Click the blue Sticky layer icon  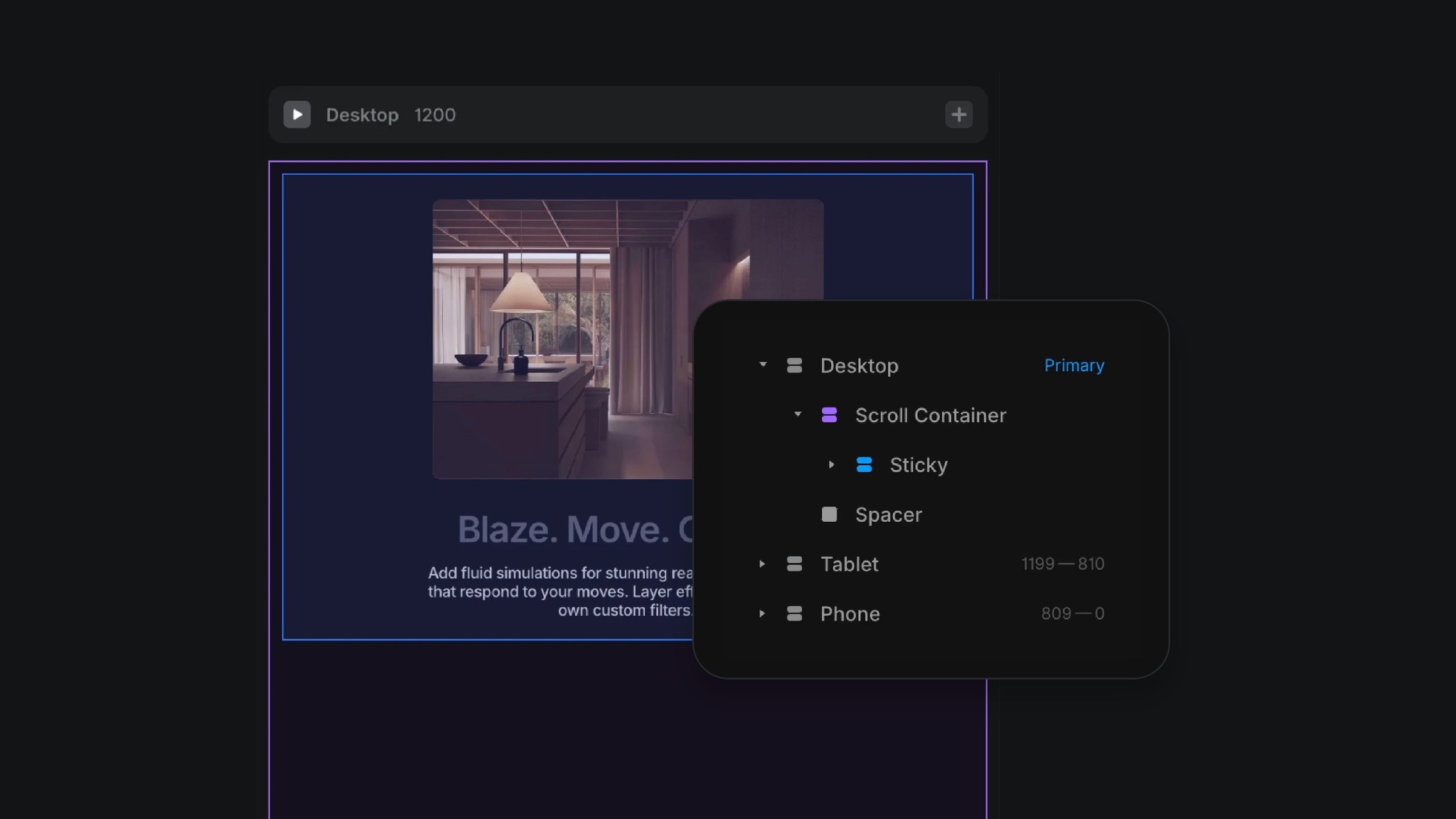click(x=864, y=465)
